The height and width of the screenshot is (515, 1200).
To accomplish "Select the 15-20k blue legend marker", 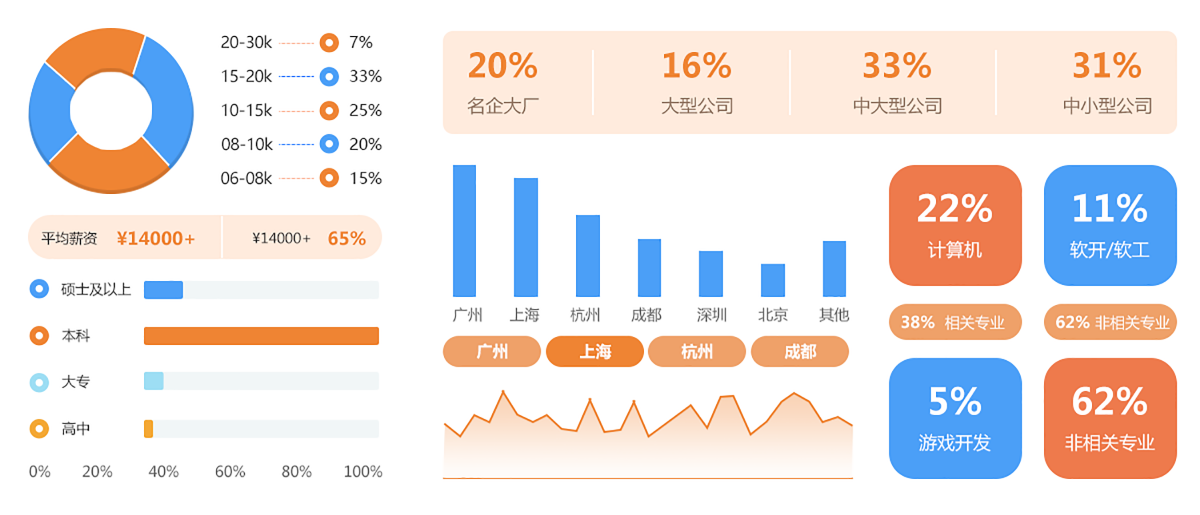I will pyautogui.click(x=329, y=76).
